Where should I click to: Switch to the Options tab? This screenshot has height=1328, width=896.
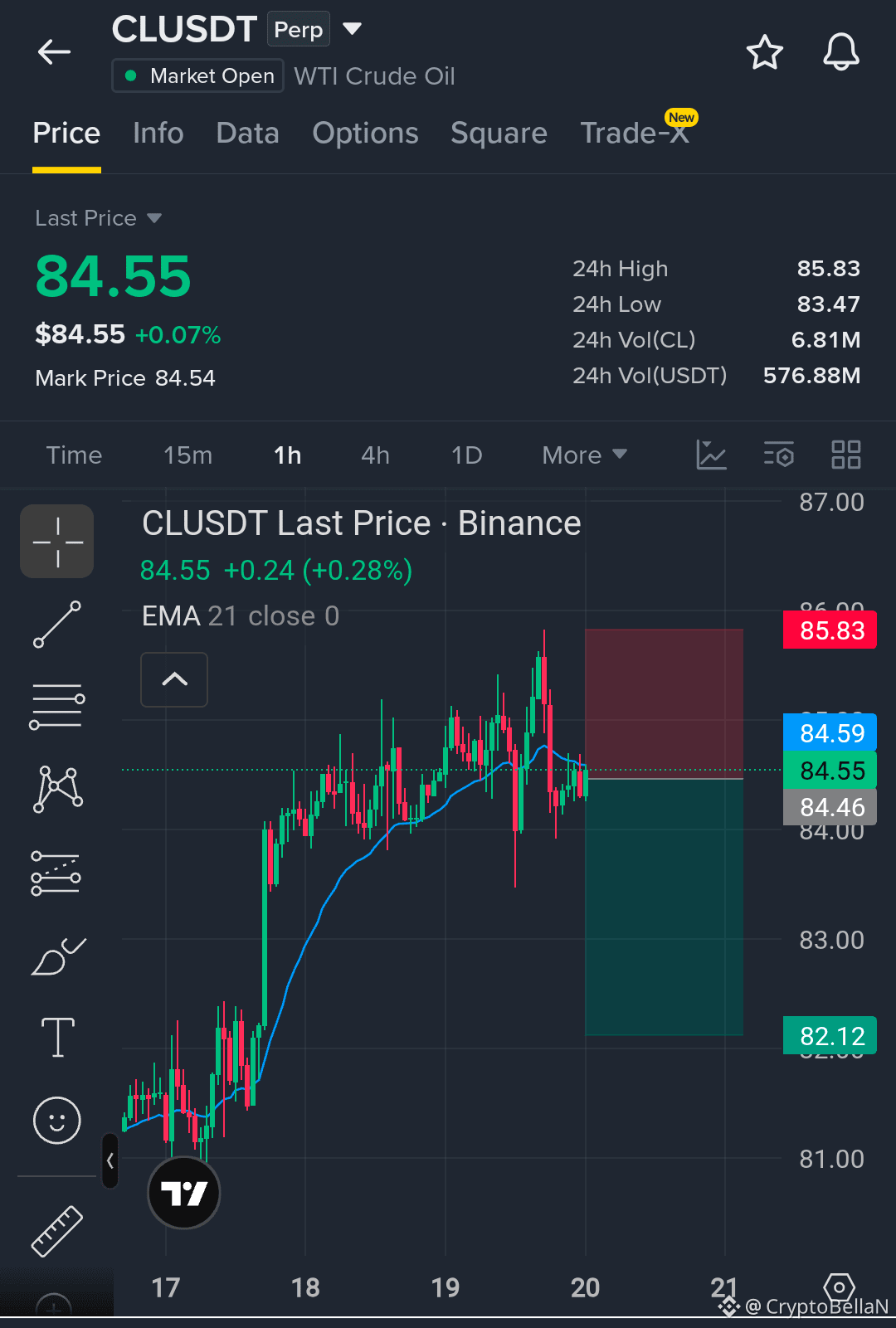coord(365,134)
